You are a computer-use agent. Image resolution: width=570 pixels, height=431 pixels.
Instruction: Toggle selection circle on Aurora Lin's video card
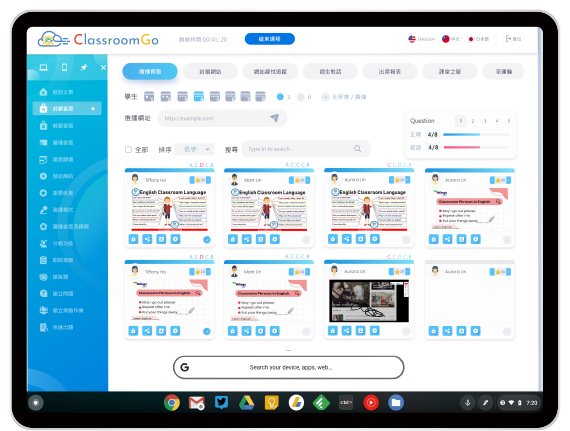(x=406, y=331)
